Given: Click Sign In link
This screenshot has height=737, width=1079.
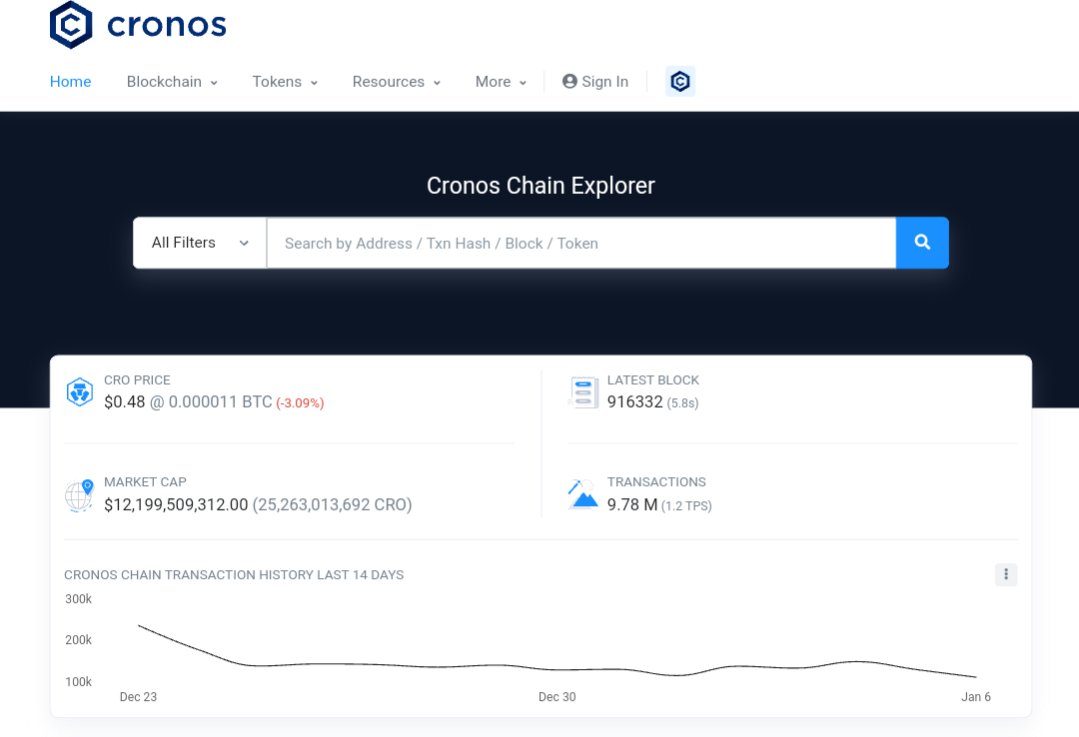Looking at the screenshot, I should click(x=595, y=81).
